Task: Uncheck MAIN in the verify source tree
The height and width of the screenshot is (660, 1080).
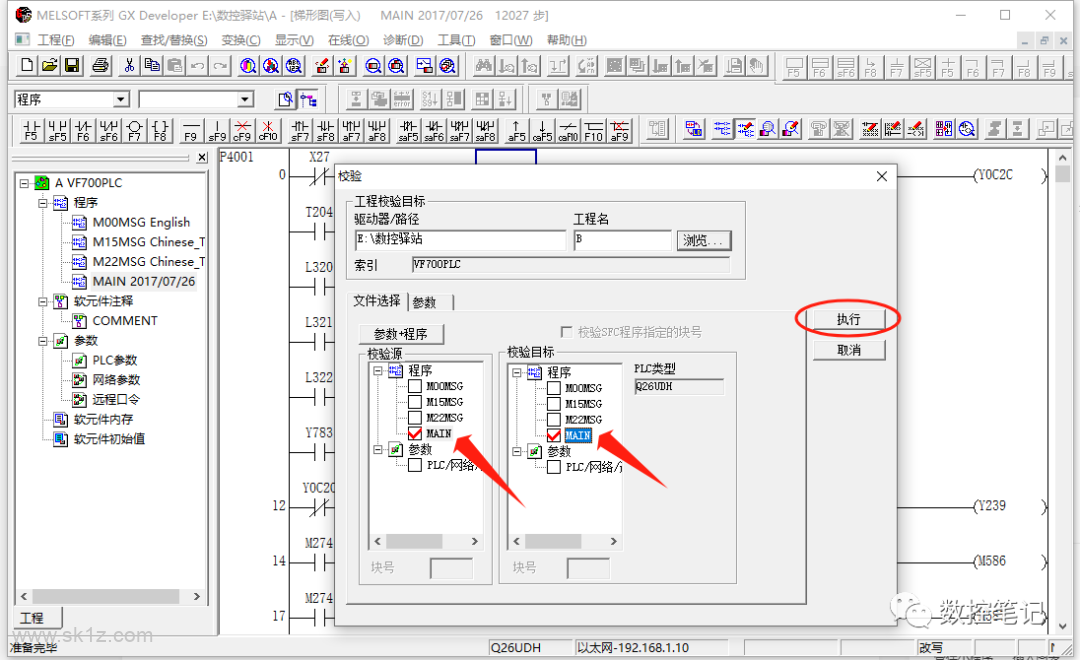Action: click(x=415, y=433)
